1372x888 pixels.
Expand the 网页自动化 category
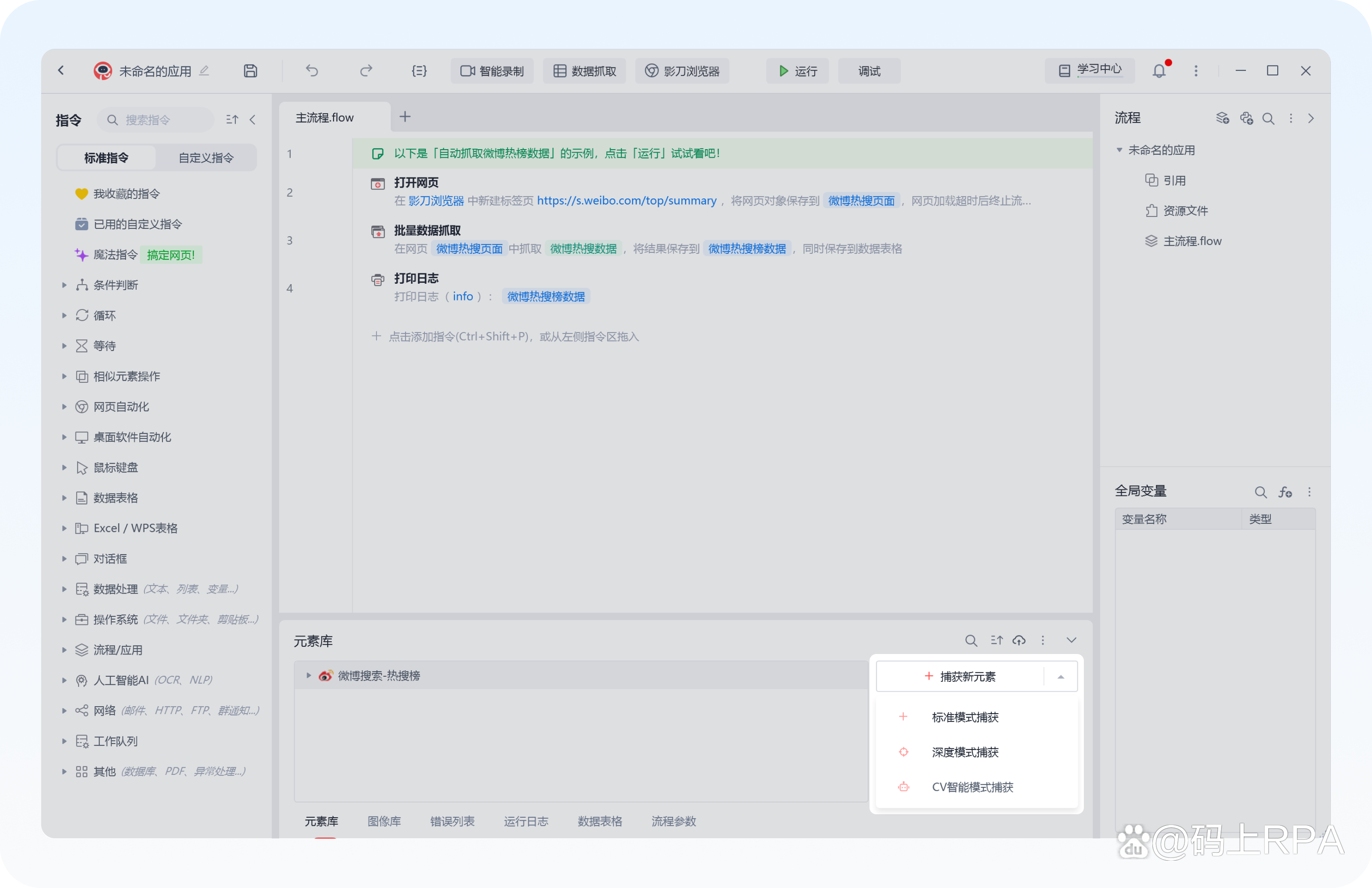click(64, 406)
